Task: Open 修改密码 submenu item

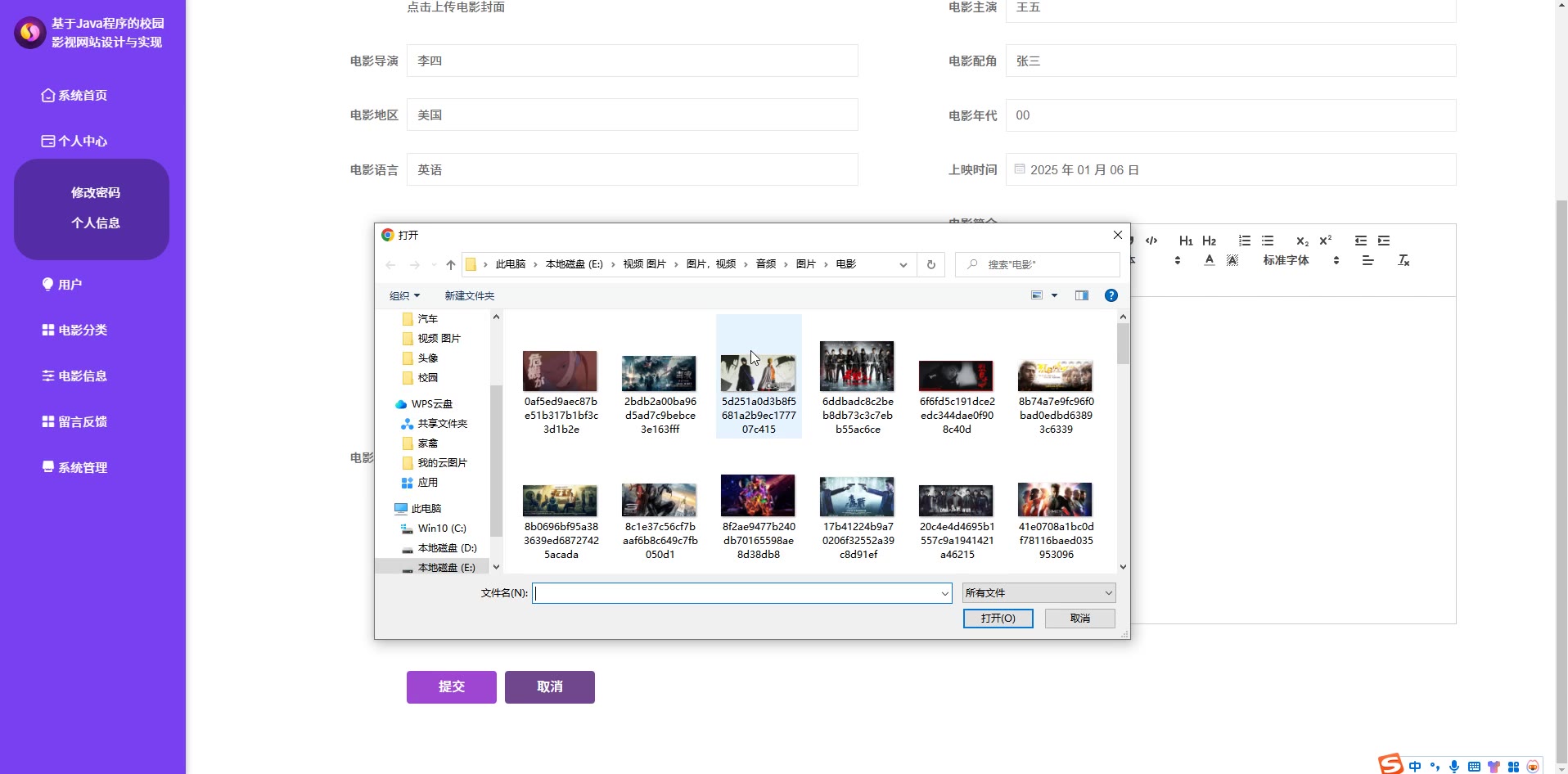Action: [96, 192]
